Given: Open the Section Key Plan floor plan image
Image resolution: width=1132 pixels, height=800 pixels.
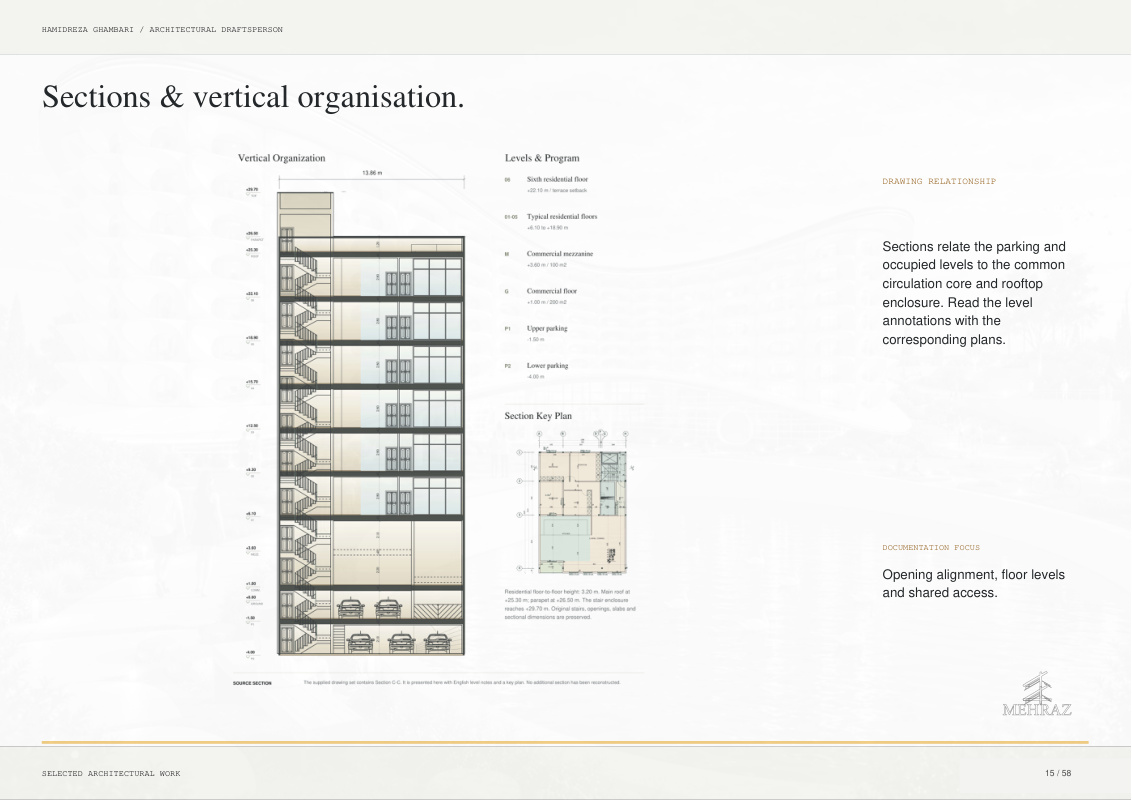Looking at the screenshot, I should click(x=575, y=503).
